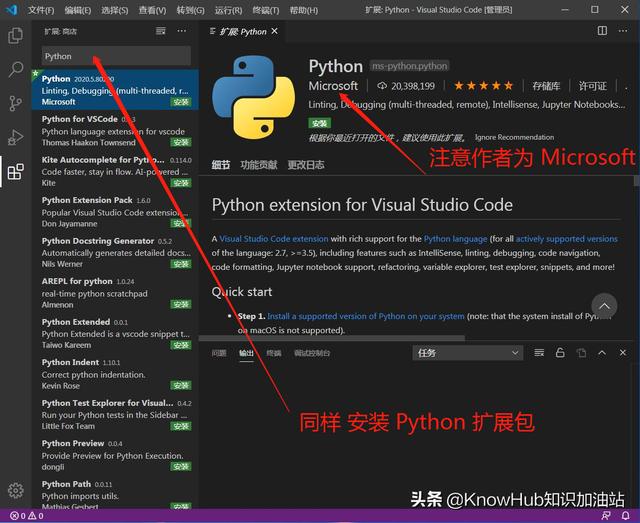Switch to the 更改日志 tab
Screen dimensions: 640x523
306,165
